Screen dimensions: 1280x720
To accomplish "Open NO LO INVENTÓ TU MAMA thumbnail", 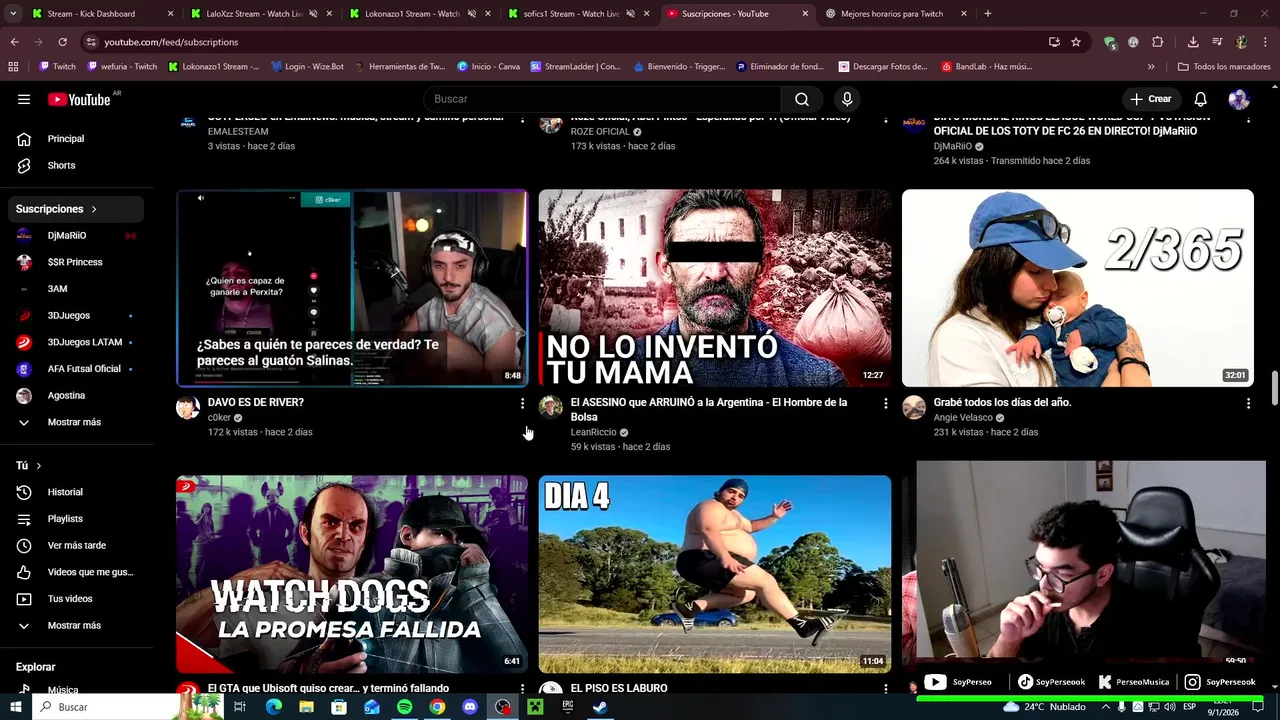I will (x=715, y=288).
